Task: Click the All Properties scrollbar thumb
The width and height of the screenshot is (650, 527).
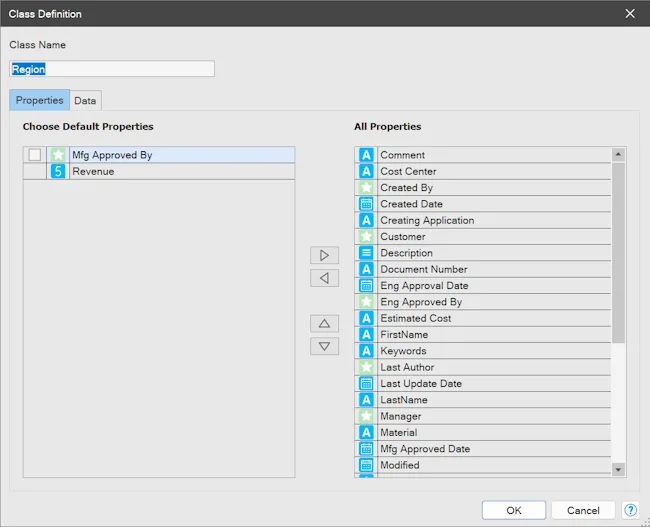Action: click(618, 252)
